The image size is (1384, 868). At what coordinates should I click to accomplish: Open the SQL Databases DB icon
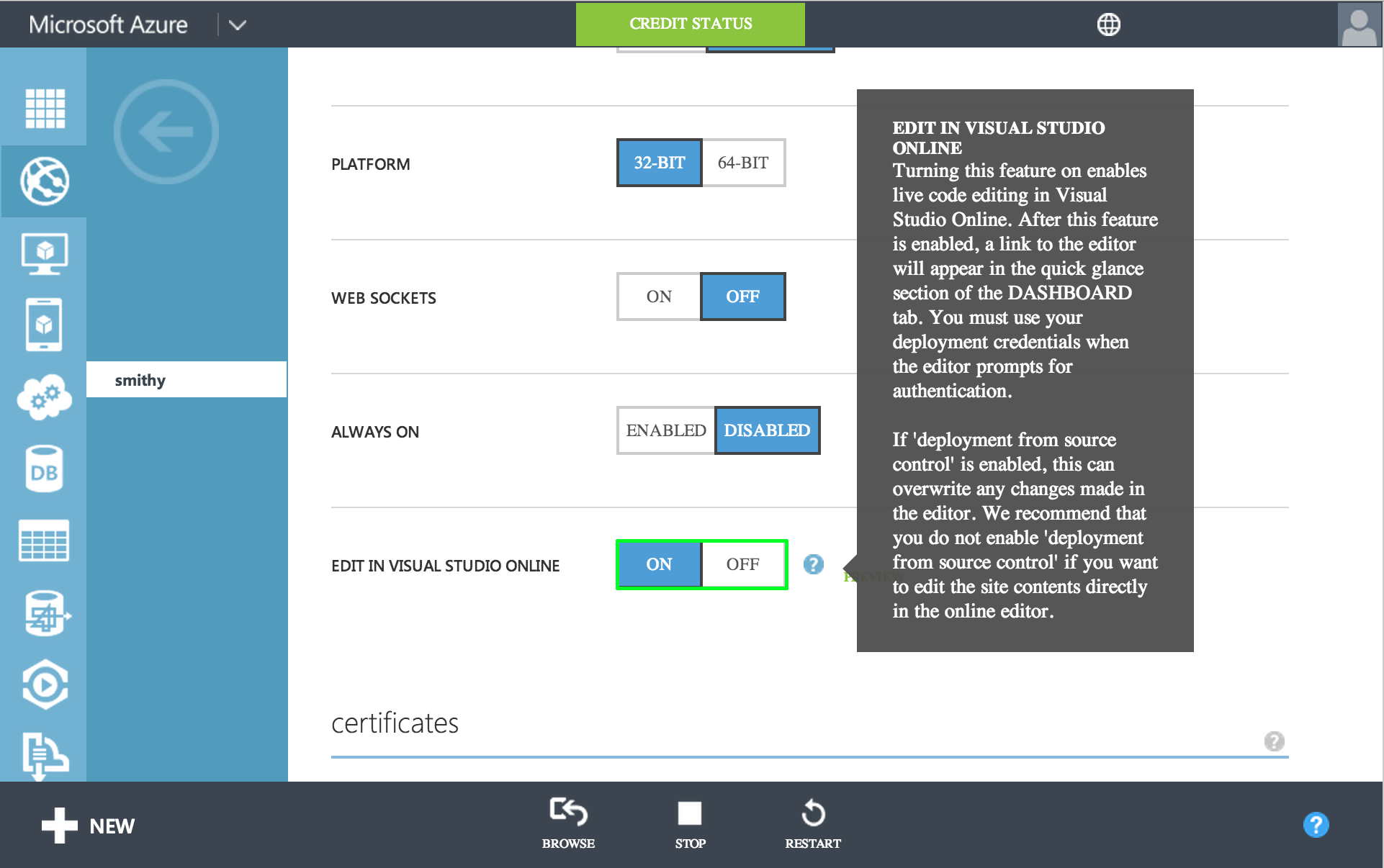tap(45, 469)
